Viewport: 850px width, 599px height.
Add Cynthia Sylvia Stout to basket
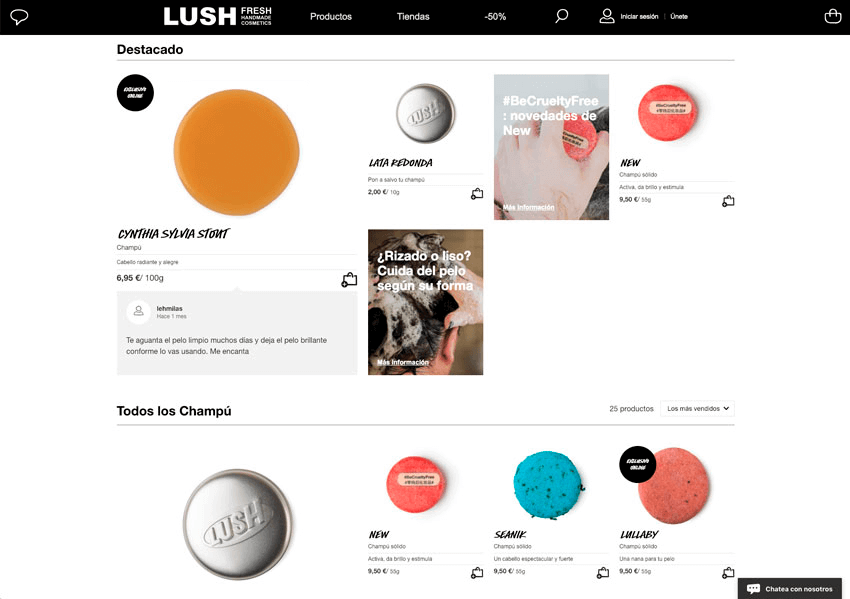349,279
